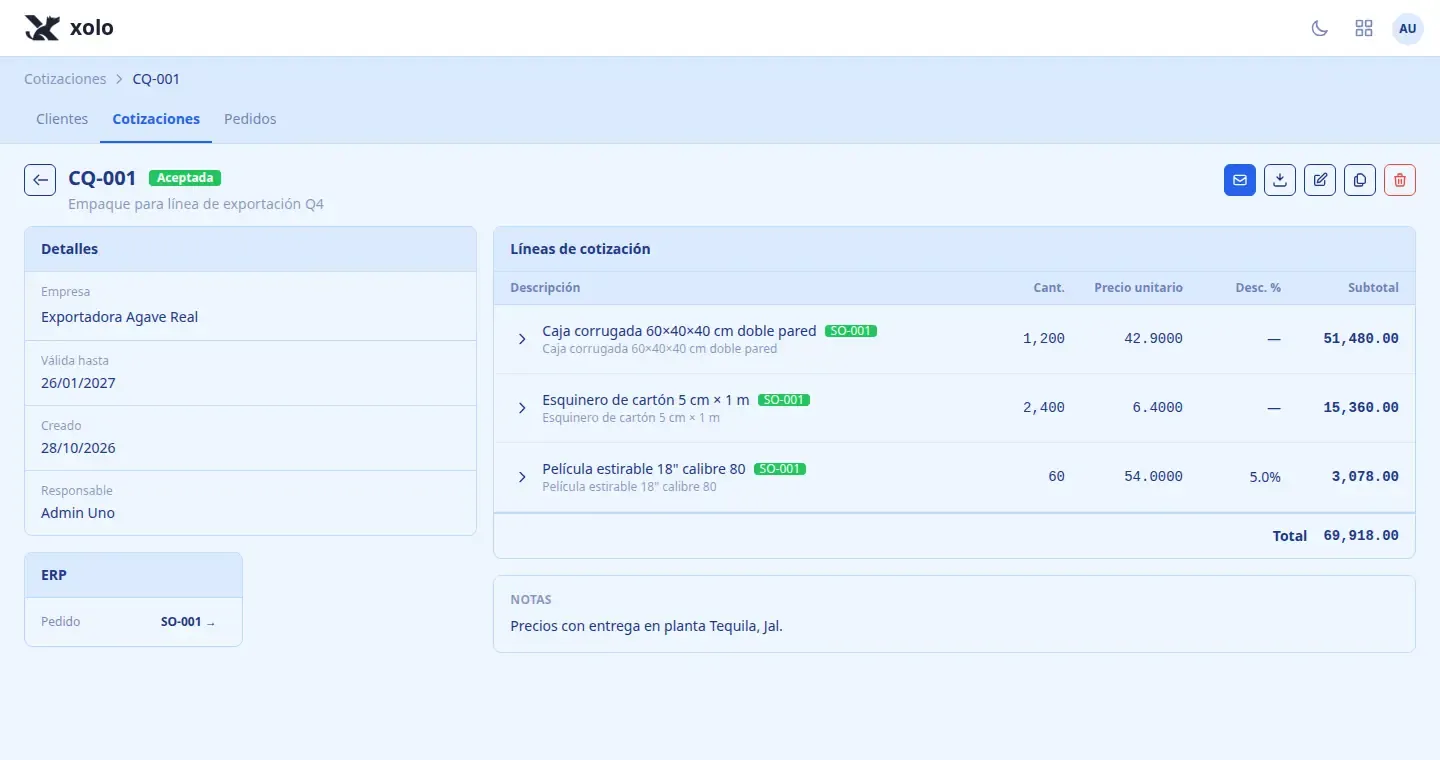Duplicate the quotation using the copy icon

(1360, 180)
